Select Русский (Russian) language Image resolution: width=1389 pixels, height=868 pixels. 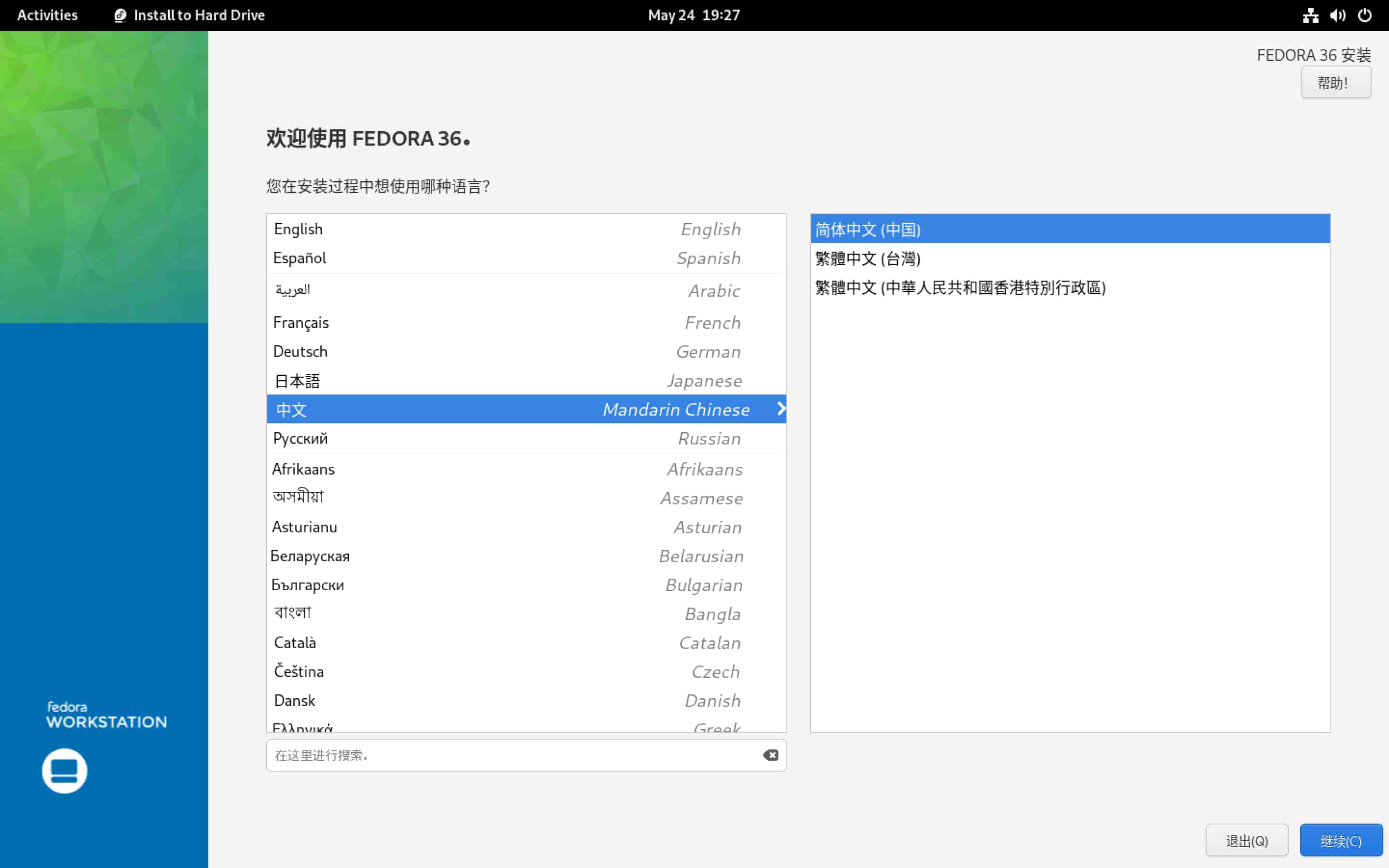pos(526,438)
